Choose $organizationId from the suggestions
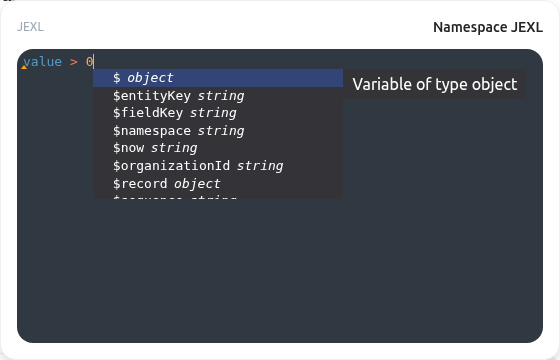 218,166
